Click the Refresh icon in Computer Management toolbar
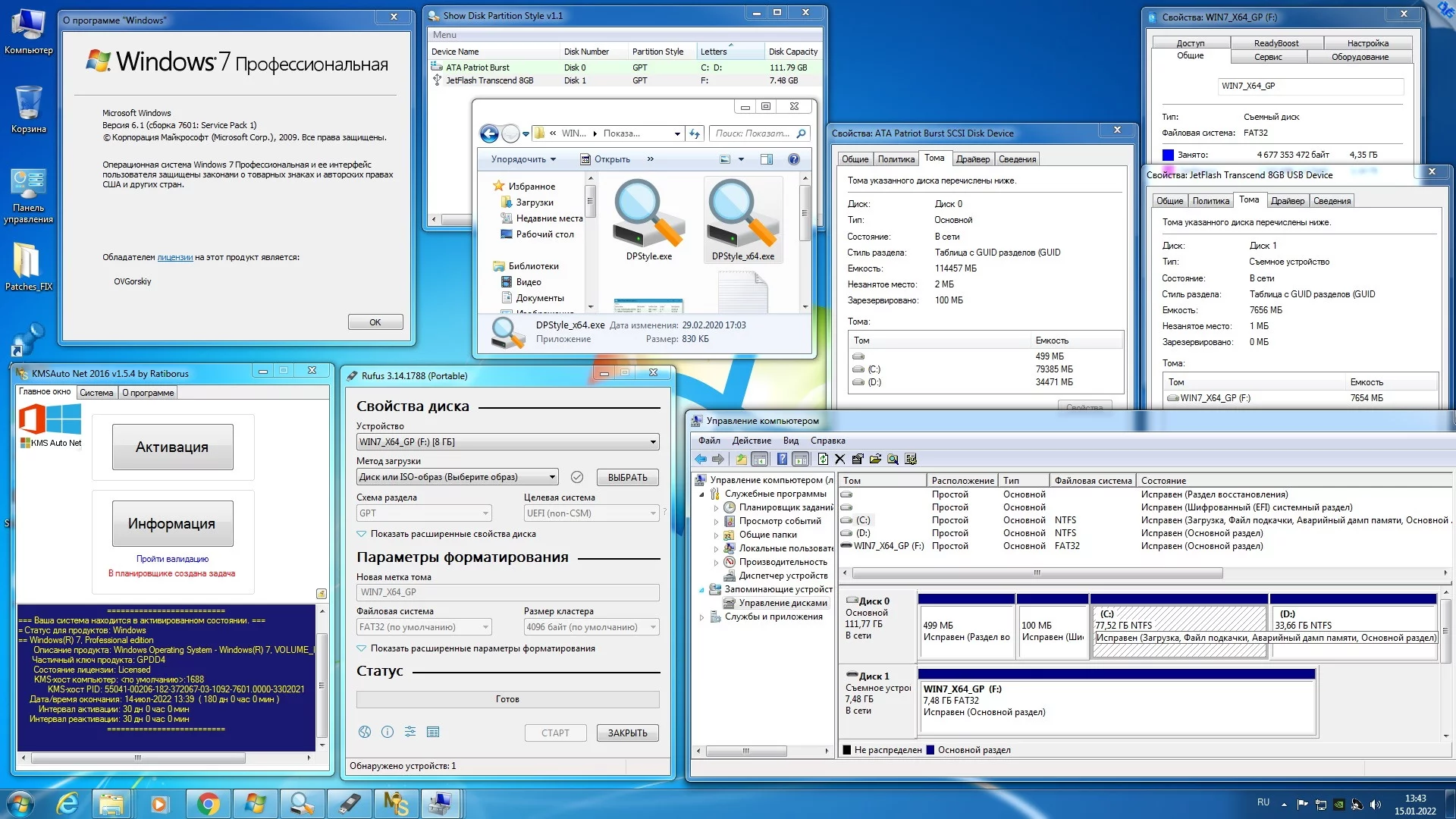The width and height of the screenshot is (1456, 819). pos(823,459)
